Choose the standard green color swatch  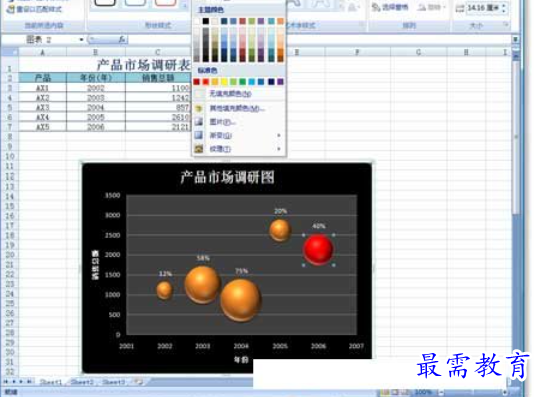point(243,82)
